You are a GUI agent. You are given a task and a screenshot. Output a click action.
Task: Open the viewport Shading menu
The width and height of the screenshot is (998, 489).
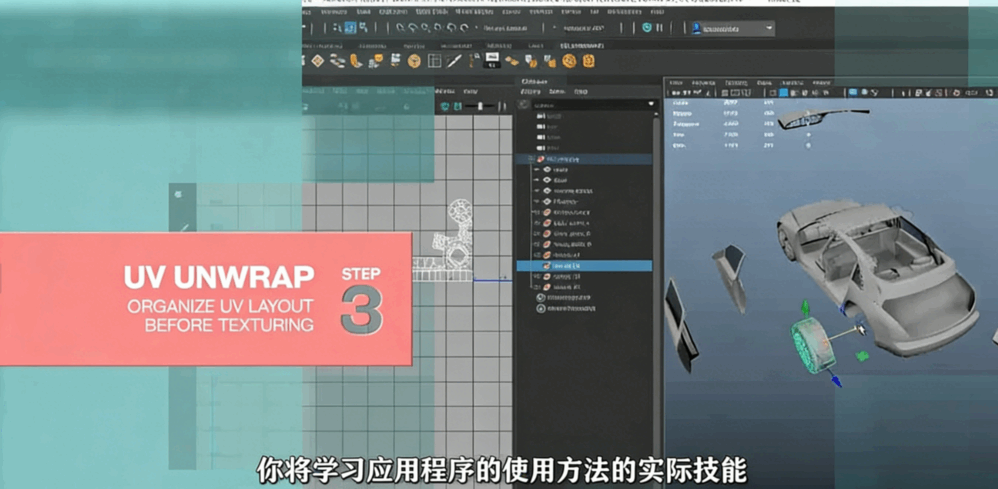[x=703, y=83]
